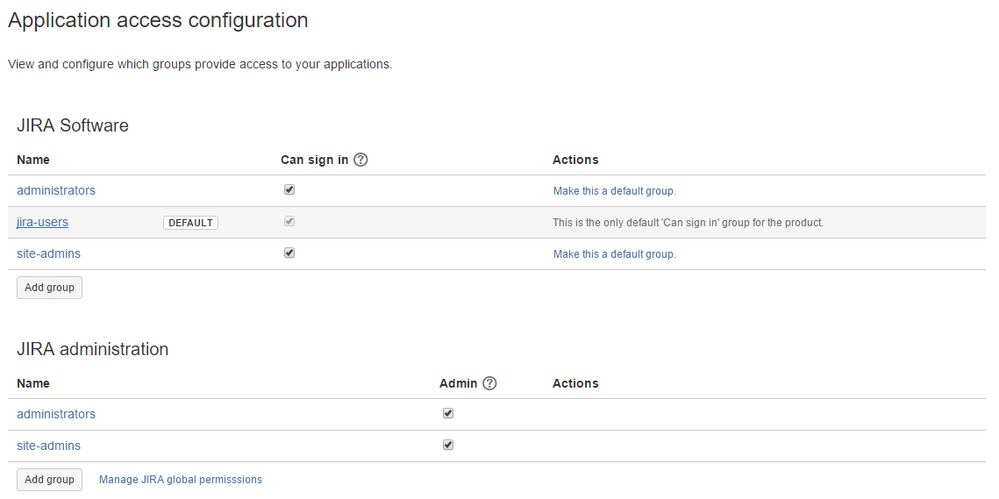
Task: Uncheck Can sign in for JIRA Software site-admins
Action: pos(289,253)
